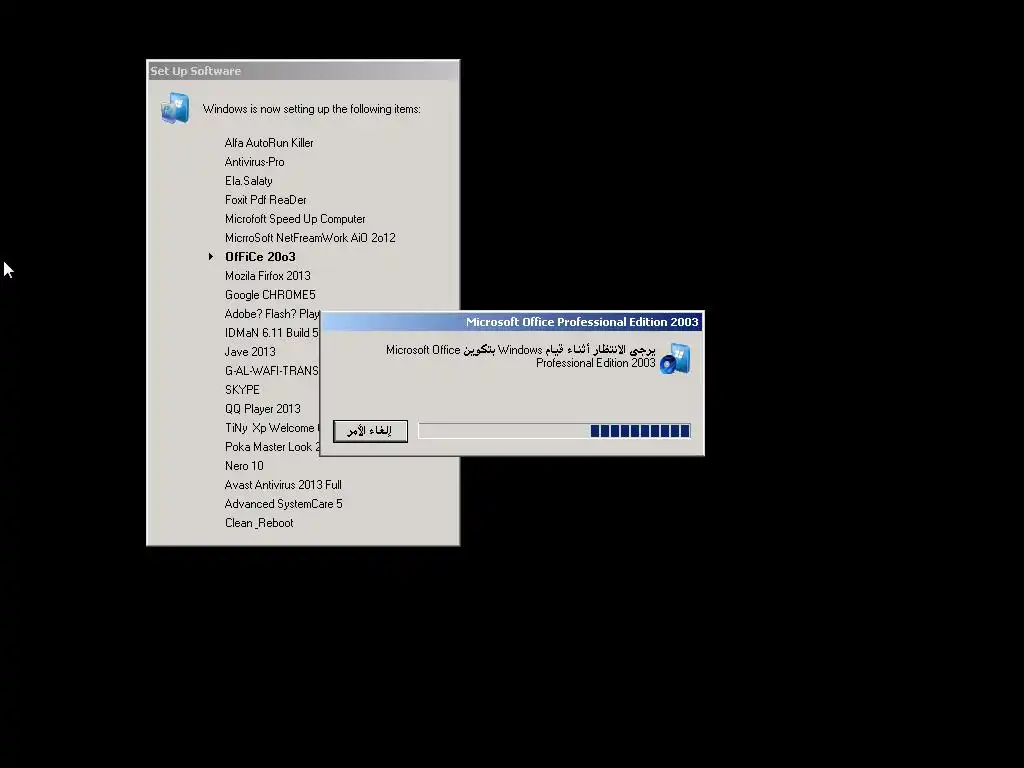Click Nero 10 in the list

click(x=244, y=466)
